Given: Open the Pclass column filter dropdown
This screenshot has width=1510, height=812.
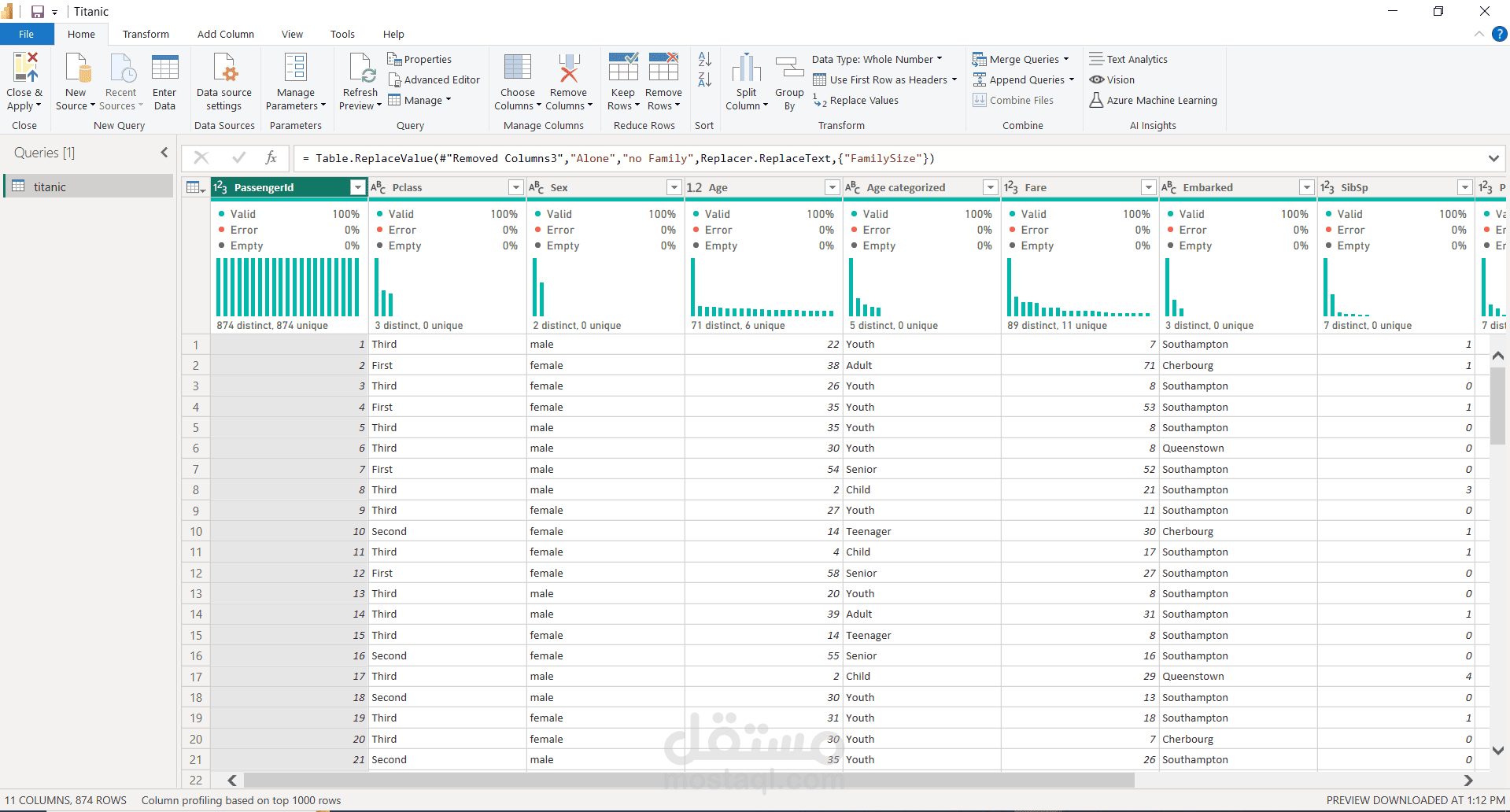Looking at the screenshot, I should click(x=516, y=187).
